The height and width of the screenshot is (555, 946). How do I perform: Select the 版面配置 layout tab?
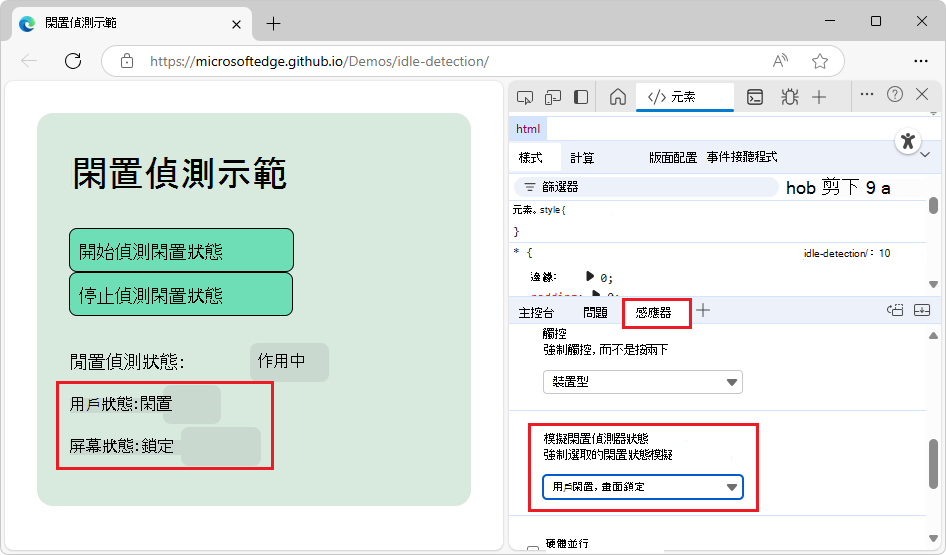[x=673, y=158]
